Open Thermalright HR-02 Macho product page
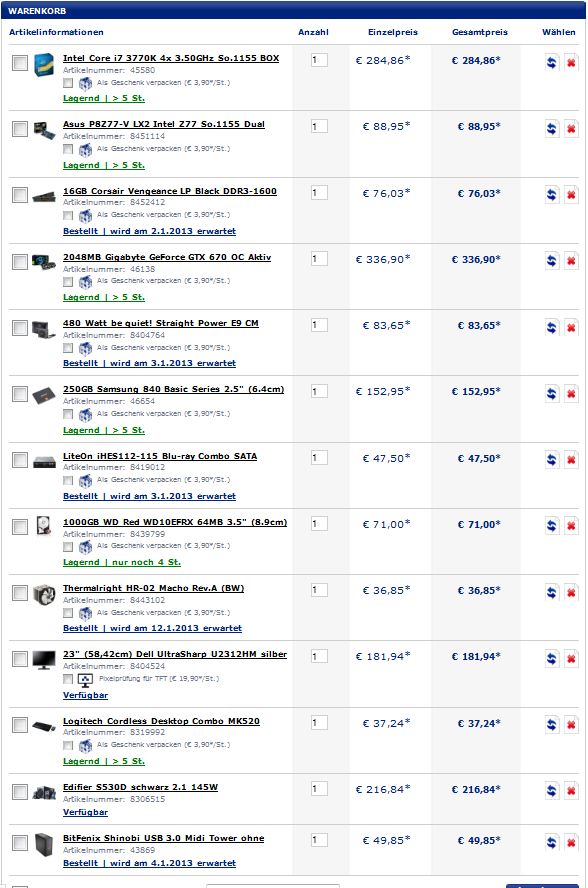Screen dimensions: 588x888 click(x=154, y=588)
